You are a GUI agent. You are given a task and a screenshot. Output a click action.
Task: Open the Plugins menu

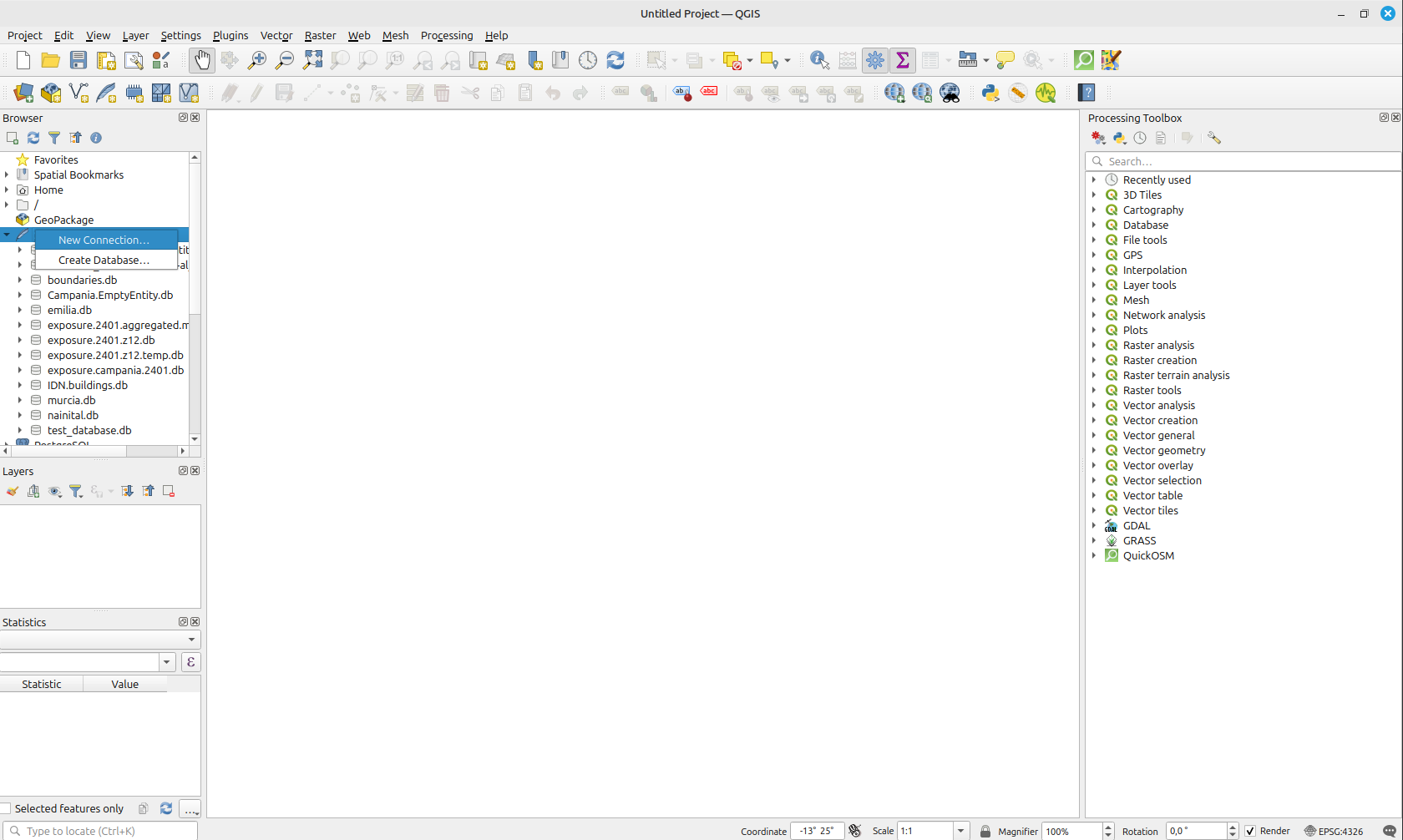[x=230, y=35]
